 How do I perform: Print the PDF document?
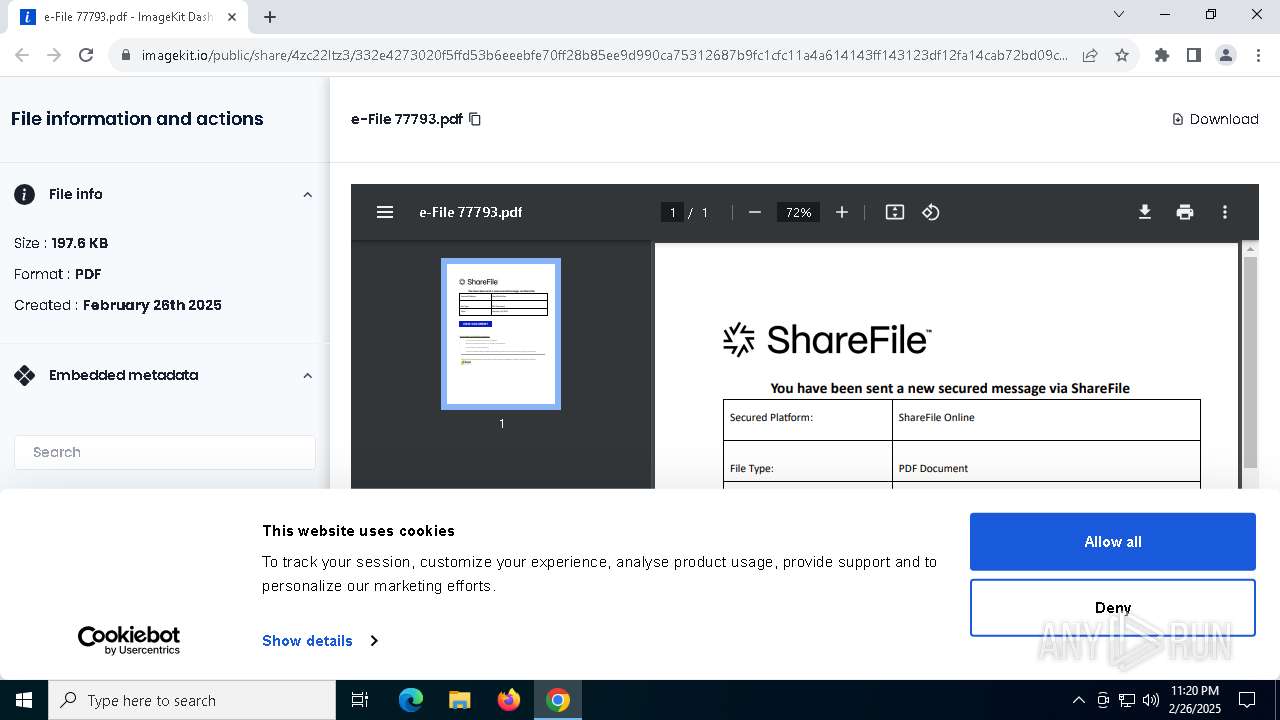pyautogui.click(x=1185, y=212)
